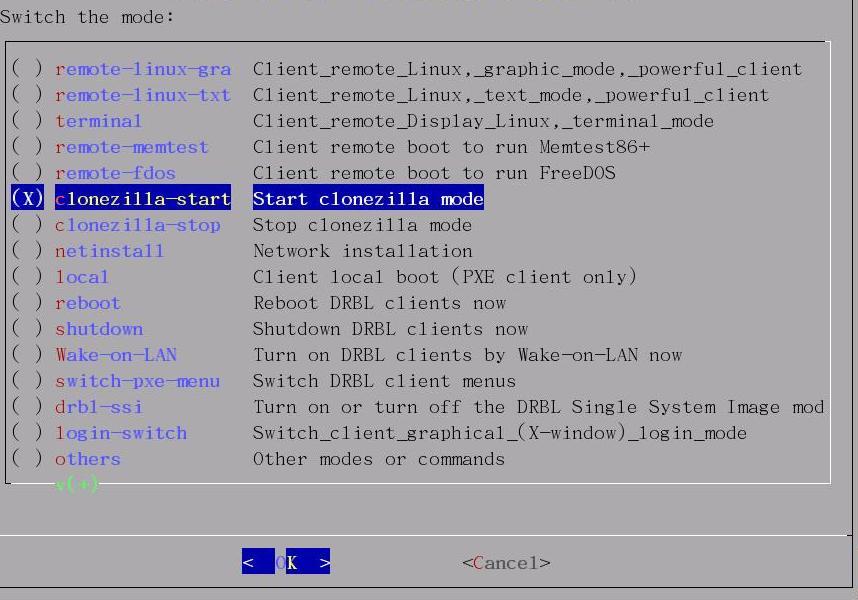Click 'Client remote boot to run Memtest86+' text
This screenshot has width=858, height=600.
coord(451,147)
